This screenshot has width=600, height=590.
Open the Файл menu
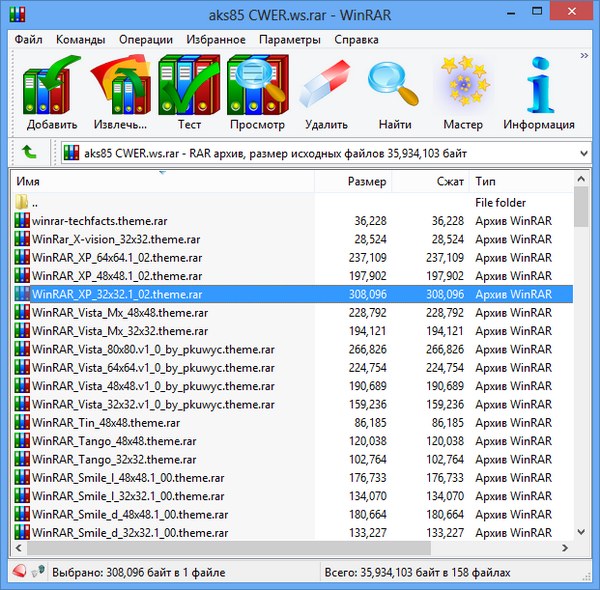tap(29, 40)
